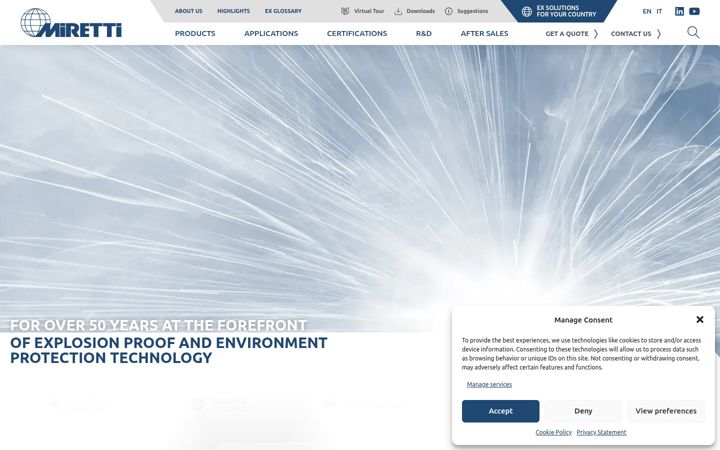The width and height of the screenshot is (720, 450).
Task: Click the Virtual Tour text link
Action: coord(369,11)
